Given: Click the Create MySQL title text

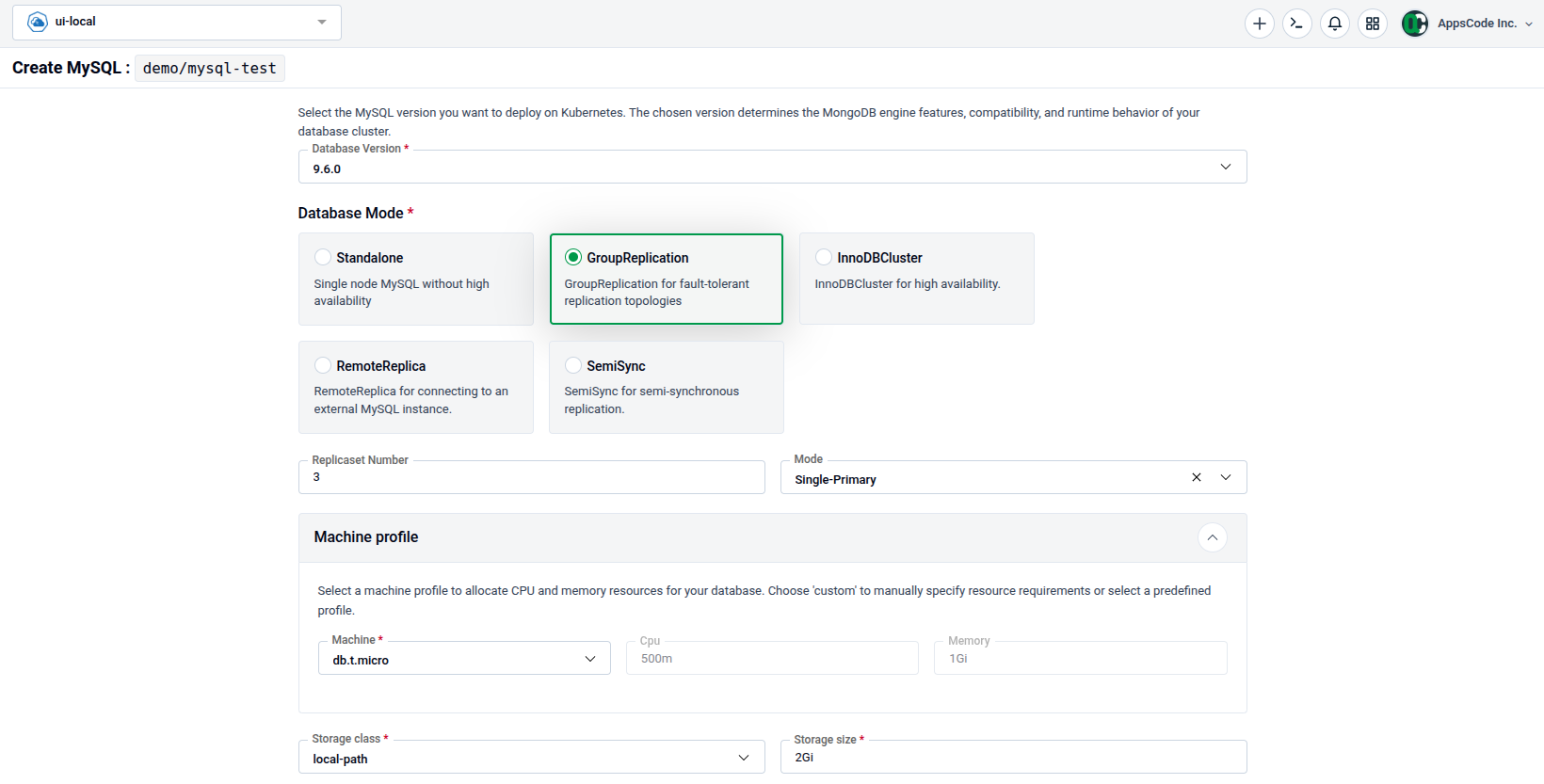Looking at the screenshot, I should click(x=71, y=68).
